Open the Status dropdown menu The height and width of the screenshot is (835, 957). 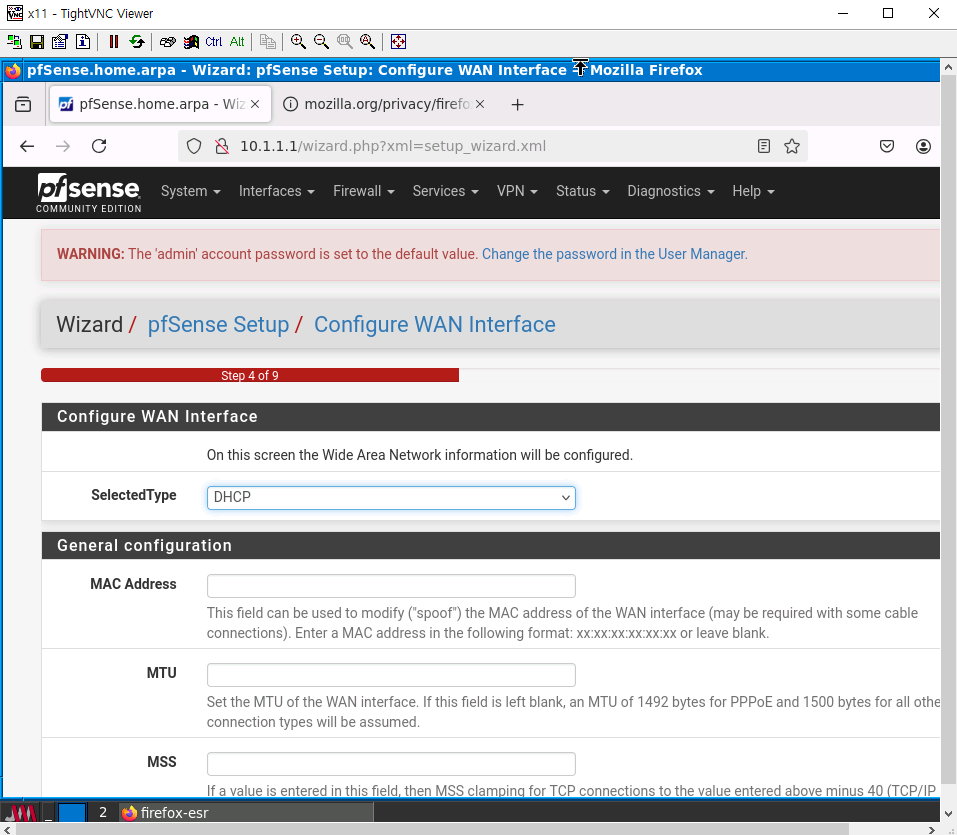pyautogui.click(x=583, y=192)
